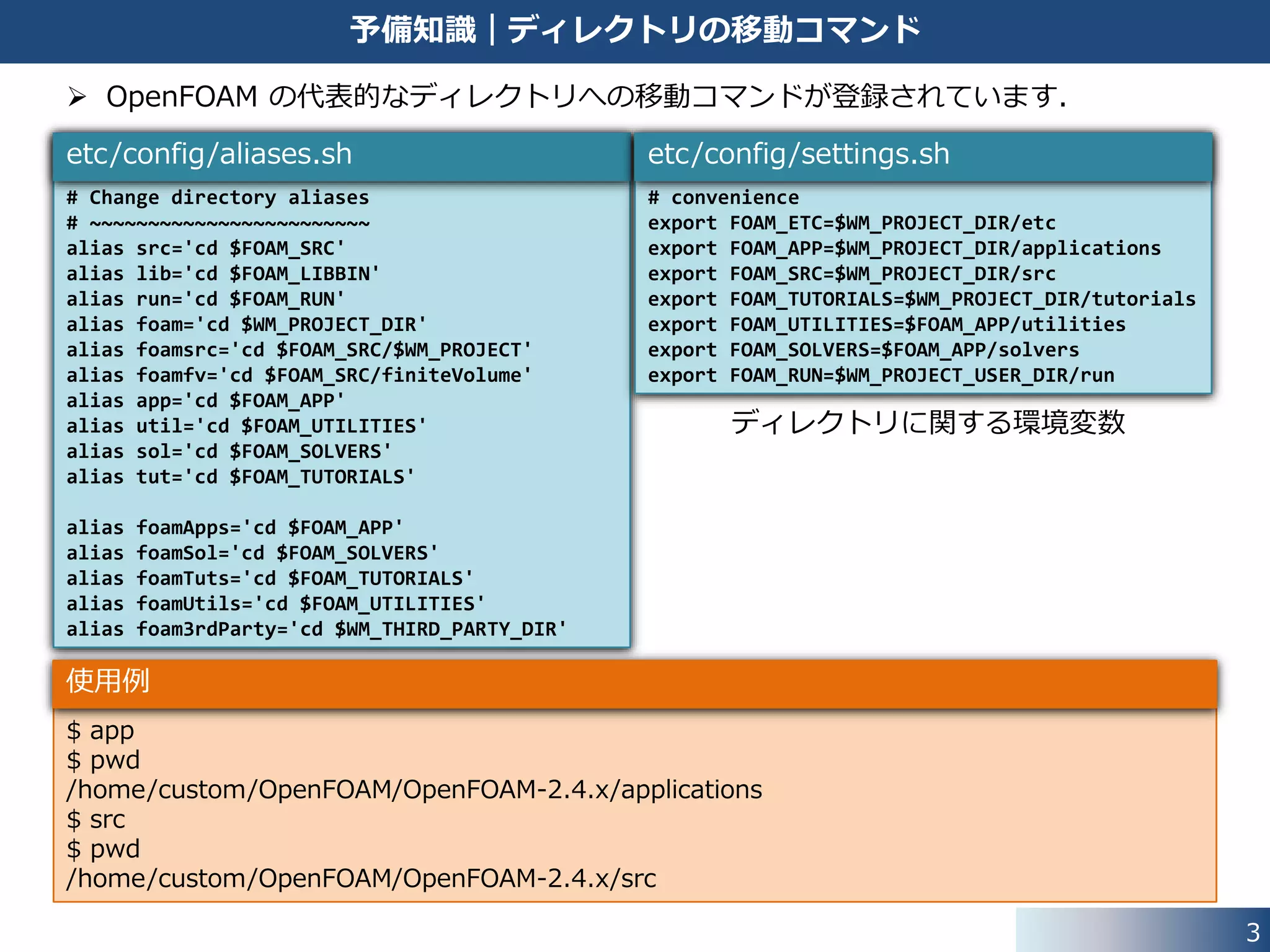
Task: Click the alias run='cd $FOAM_RUN' line
Action: 205,299
